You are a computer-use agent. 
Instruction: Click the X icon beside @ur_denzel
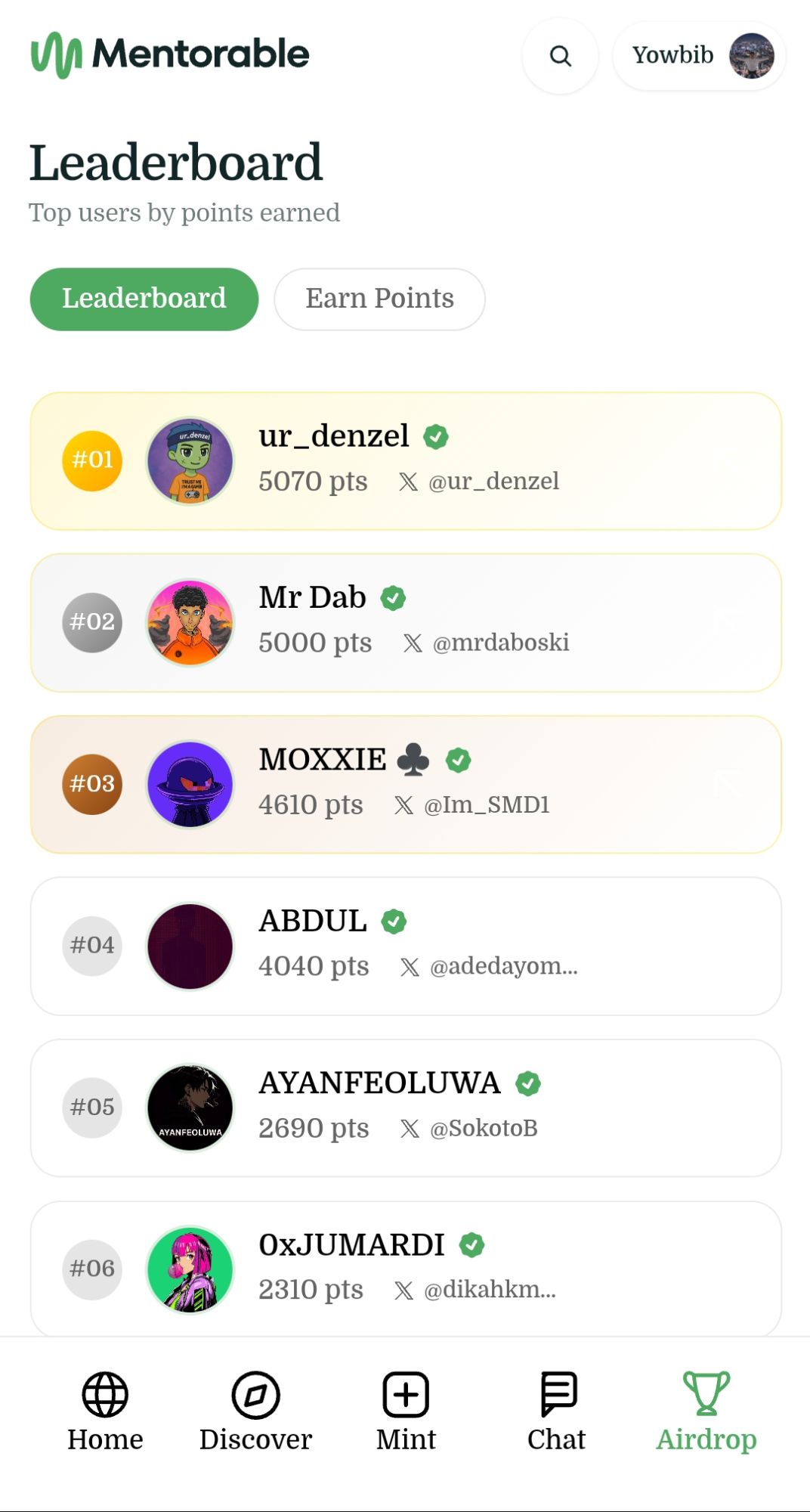click(x=408, y=482)
